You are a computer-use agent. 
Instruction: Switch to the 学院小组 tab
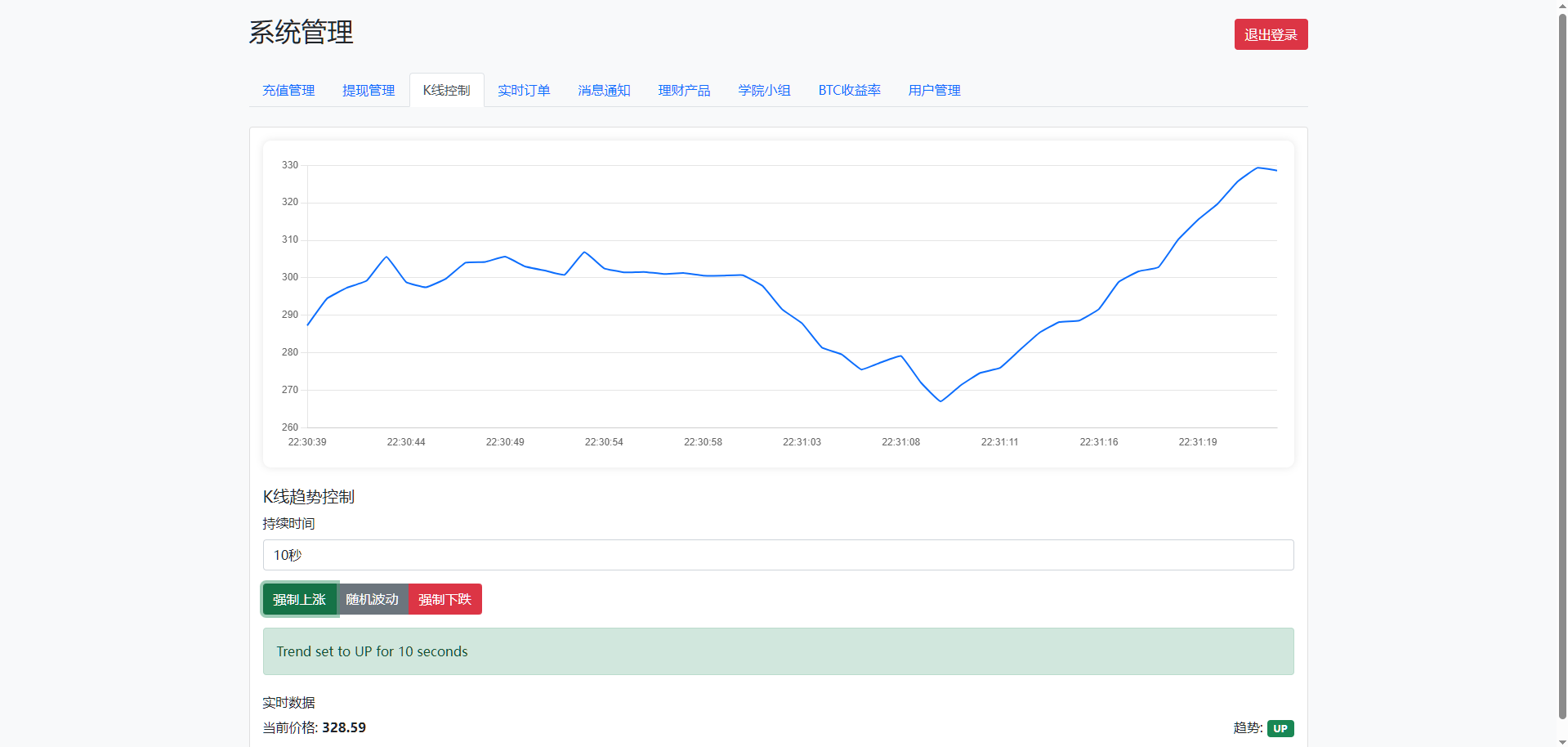click(764, 90)
